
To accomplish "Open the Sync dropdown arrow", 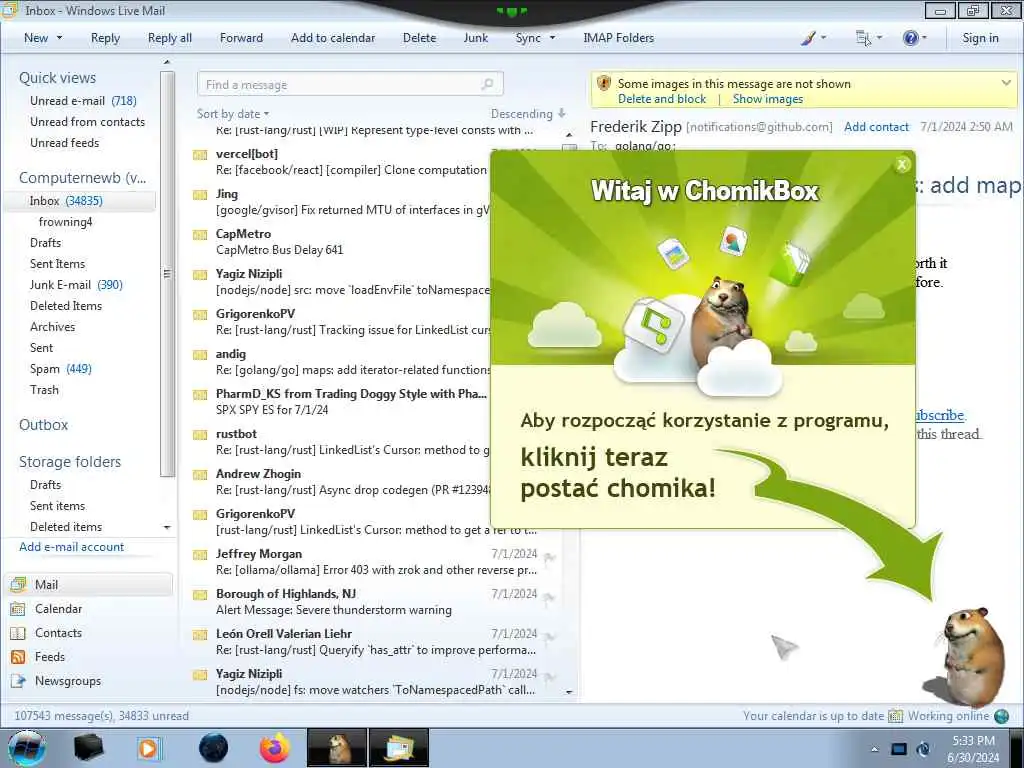I will [552, 38].
